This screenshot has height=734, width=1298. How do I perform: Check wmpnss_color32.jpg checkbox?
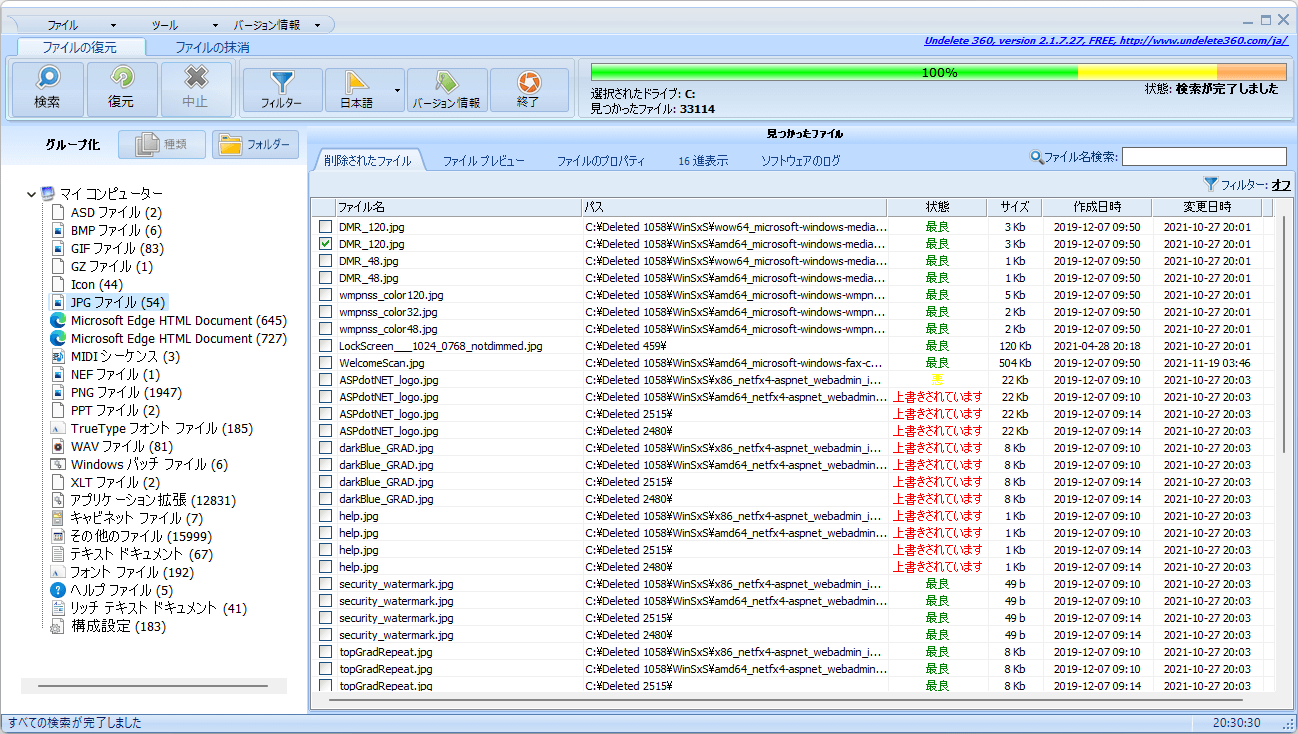pos(325,311)
